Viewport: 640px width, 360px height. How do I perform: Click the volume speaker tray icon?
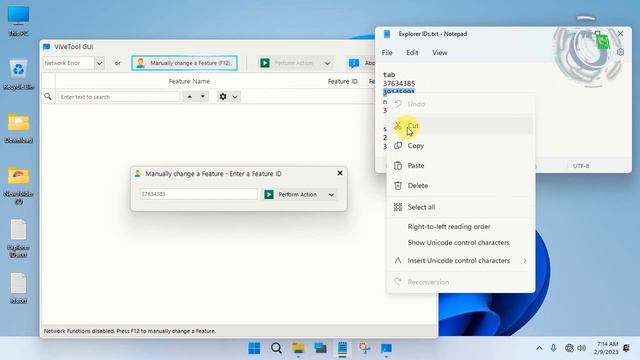(582, 348)
